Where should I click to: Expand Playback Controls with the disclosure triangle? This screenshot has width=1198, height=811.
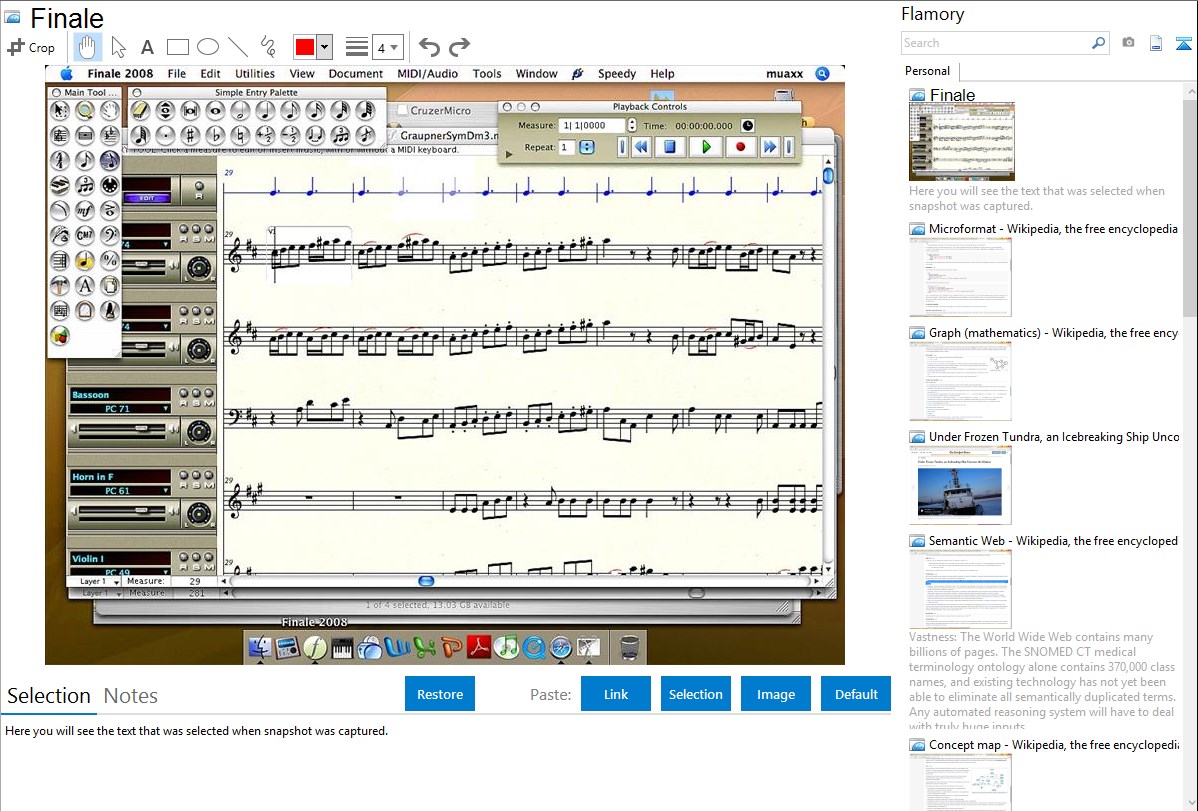coord(510,154)
